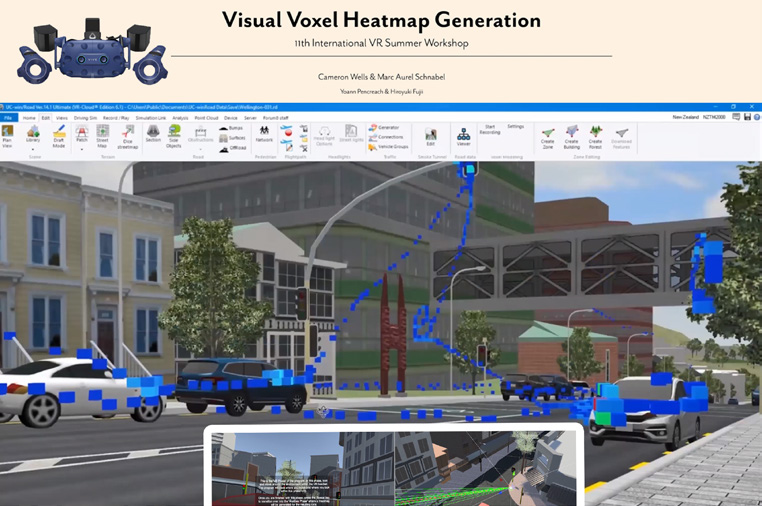Click the VR preview inset thumbnail
Image resolution: width=762 pixels, height=506 pixels.
(x=395, y=467)
